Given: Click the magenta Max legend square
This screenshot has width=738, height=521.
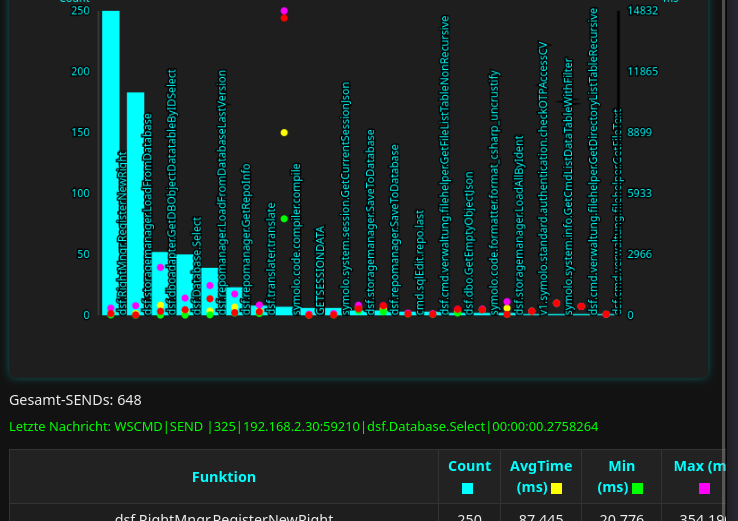Looking at the screenshot, I should 704,488.
